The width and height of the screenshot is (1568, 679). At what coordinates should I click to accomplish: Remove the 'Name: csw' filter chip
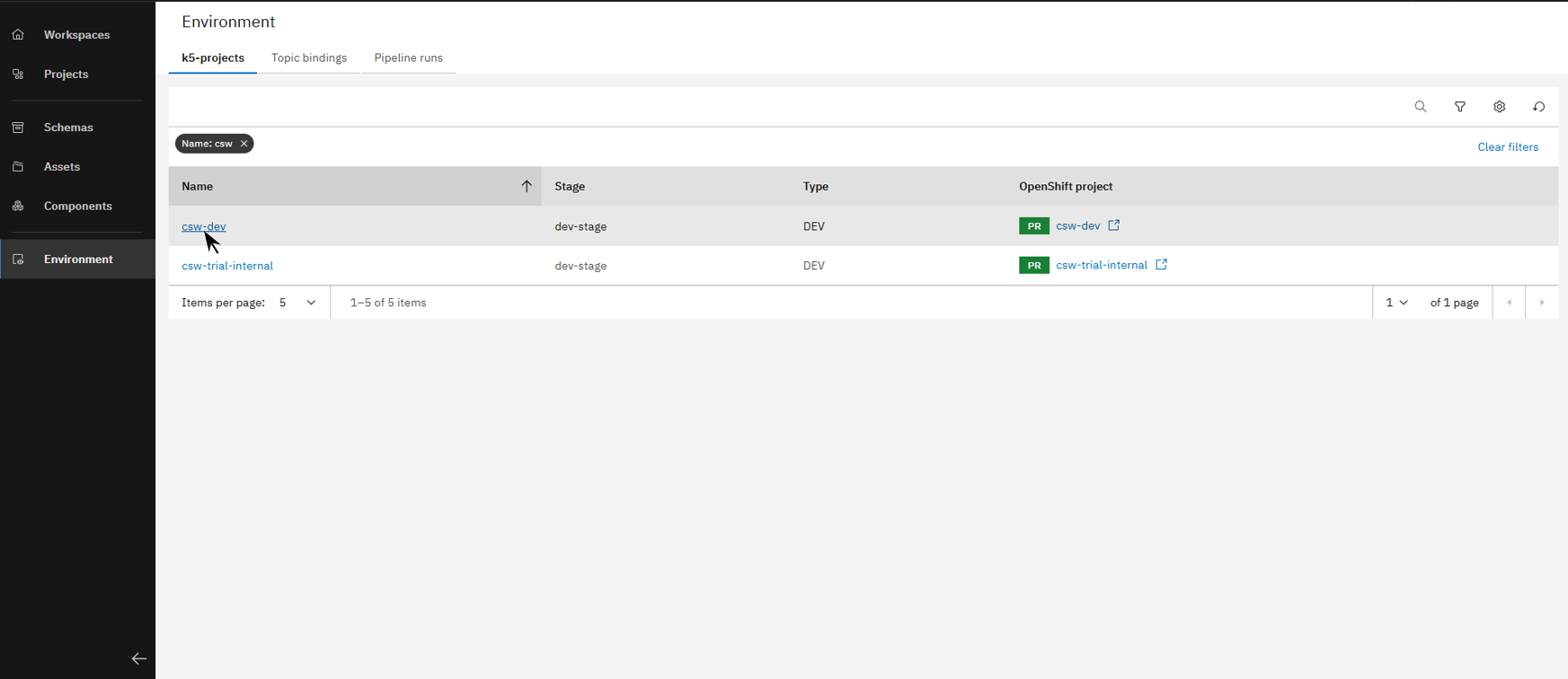pyautogui.click(x=244, y=144)
